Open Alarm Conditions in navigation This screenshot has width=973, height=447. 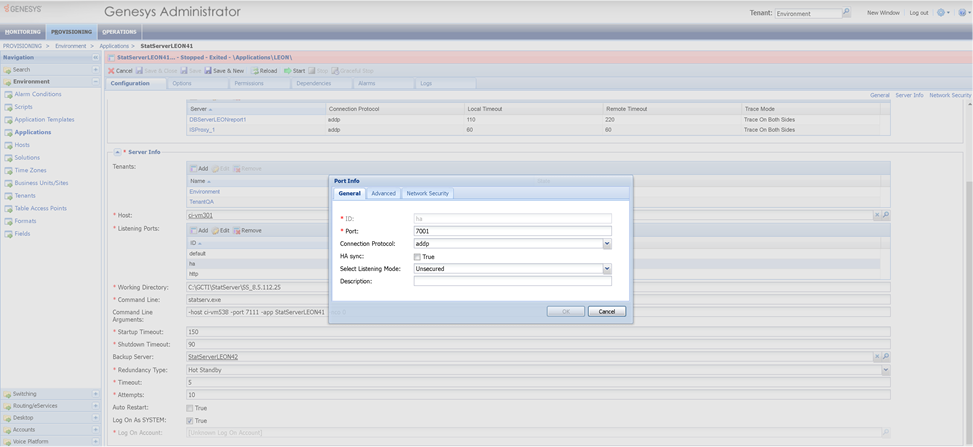37,94
